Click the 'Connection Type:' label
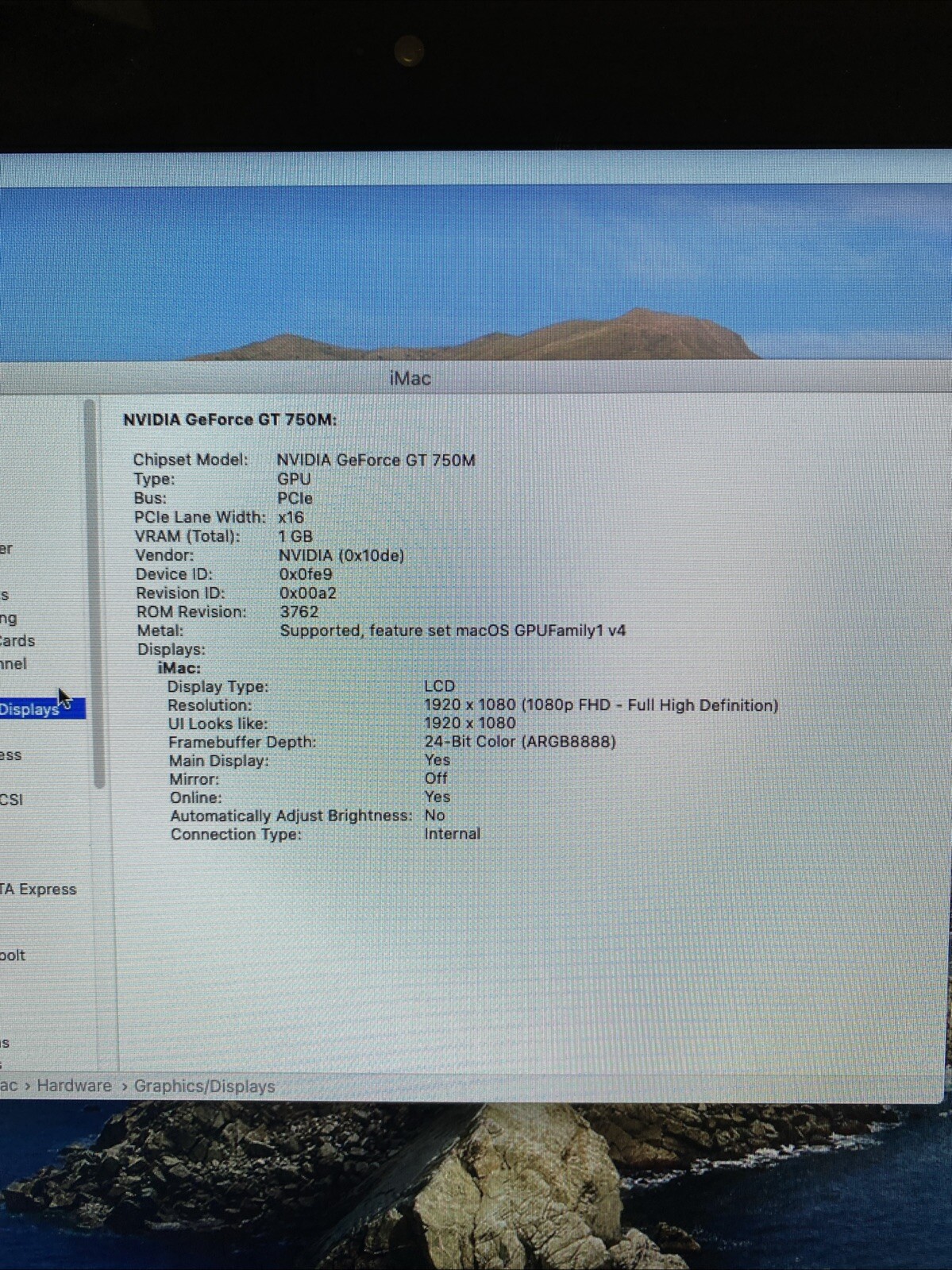The width and height of the screenshot is (952, 1270). (236, 834)
